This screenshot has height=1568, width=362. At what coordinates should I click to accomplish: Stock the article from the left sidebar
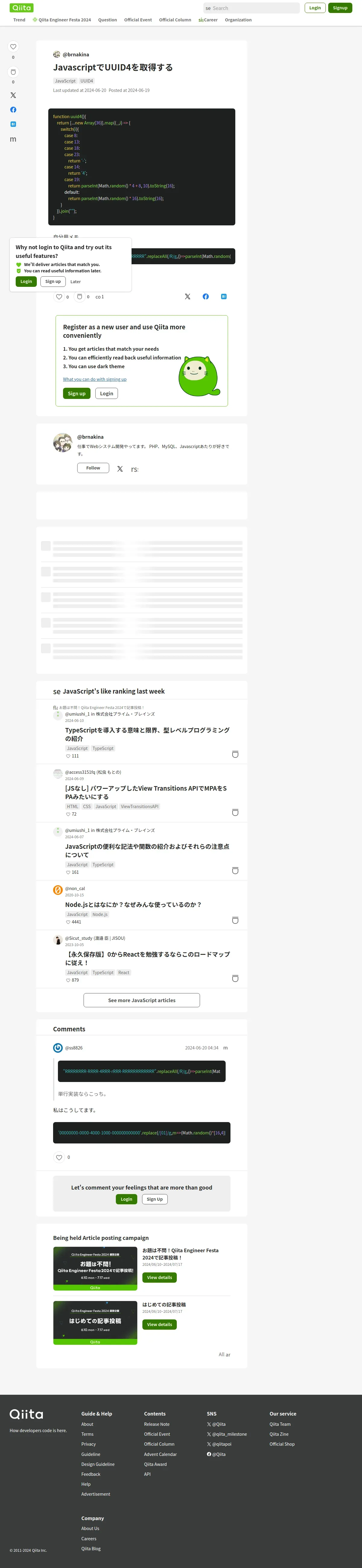point(13,72)
